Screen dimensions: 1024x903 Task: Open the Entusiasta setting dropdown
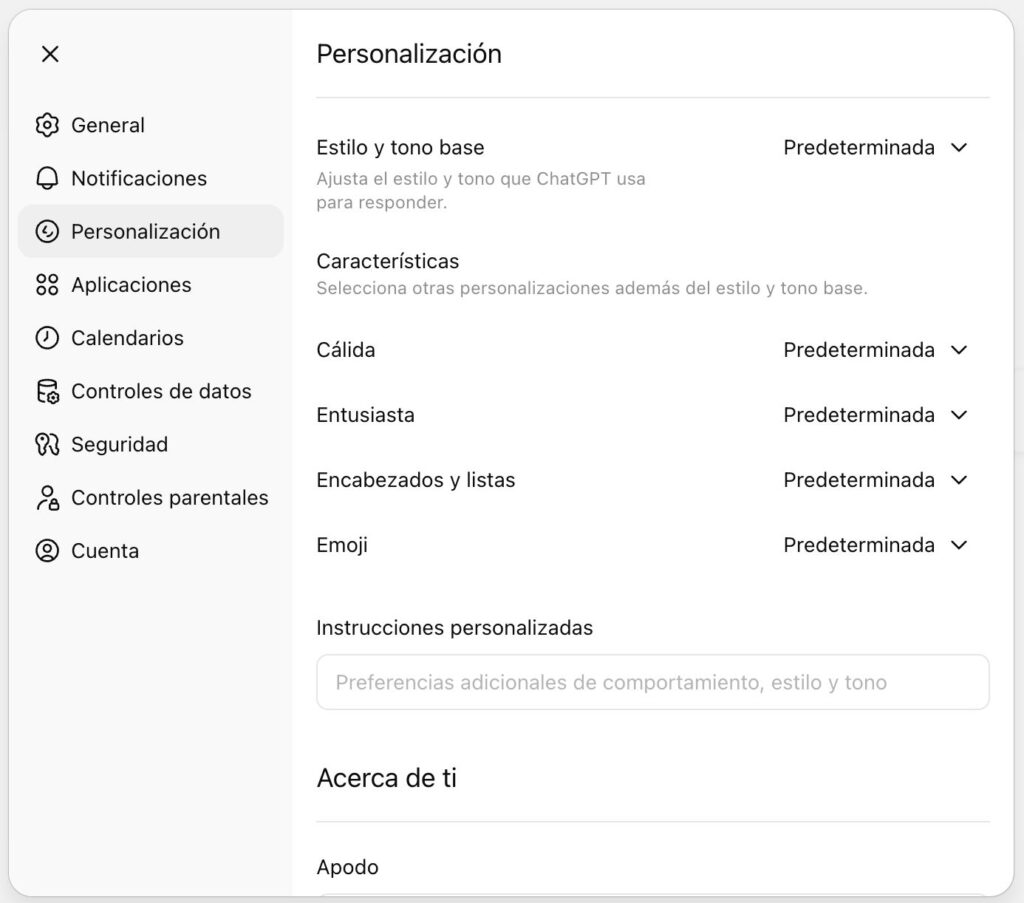875,415
